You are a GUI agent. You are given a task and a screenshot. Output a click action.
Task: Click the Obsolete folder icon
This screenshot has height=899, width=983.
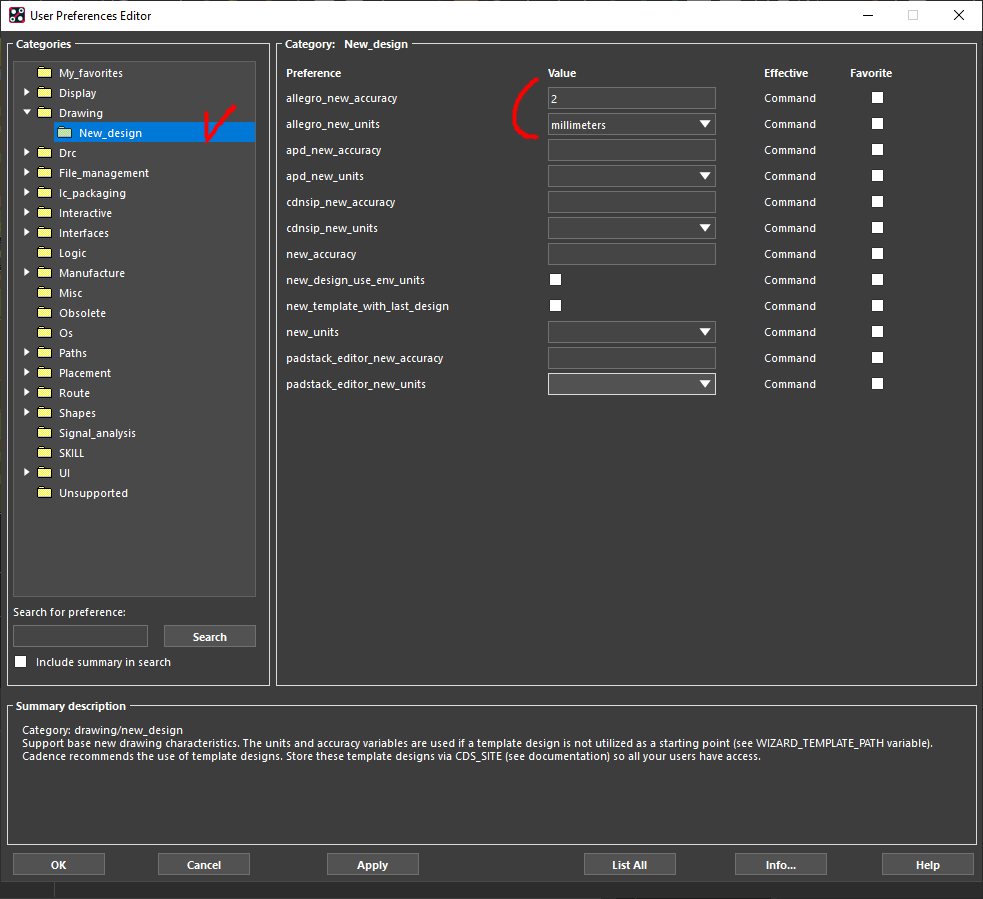[45, 313]
